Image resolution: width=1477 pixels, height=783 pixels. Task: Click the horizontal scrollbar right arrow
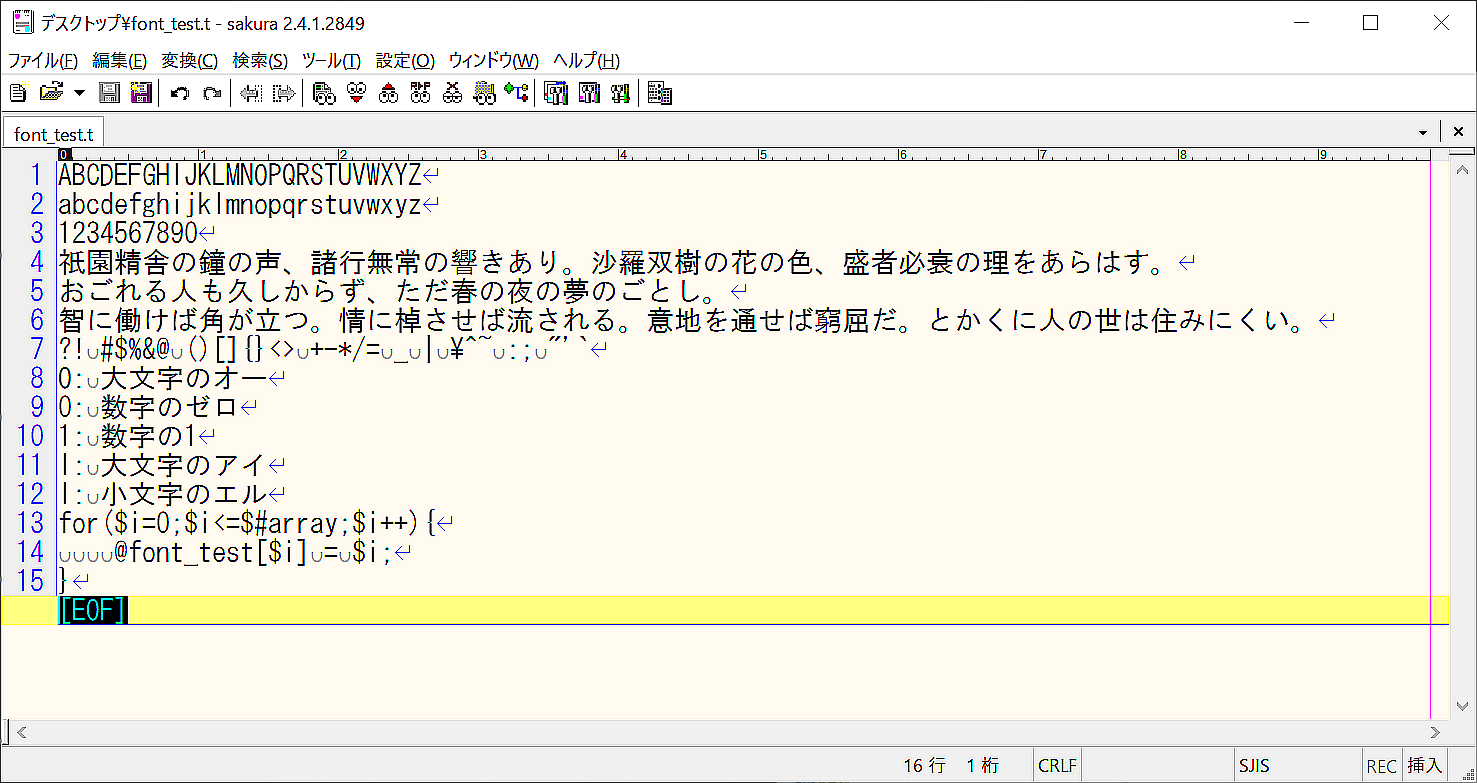click(x=1434, y=733)
